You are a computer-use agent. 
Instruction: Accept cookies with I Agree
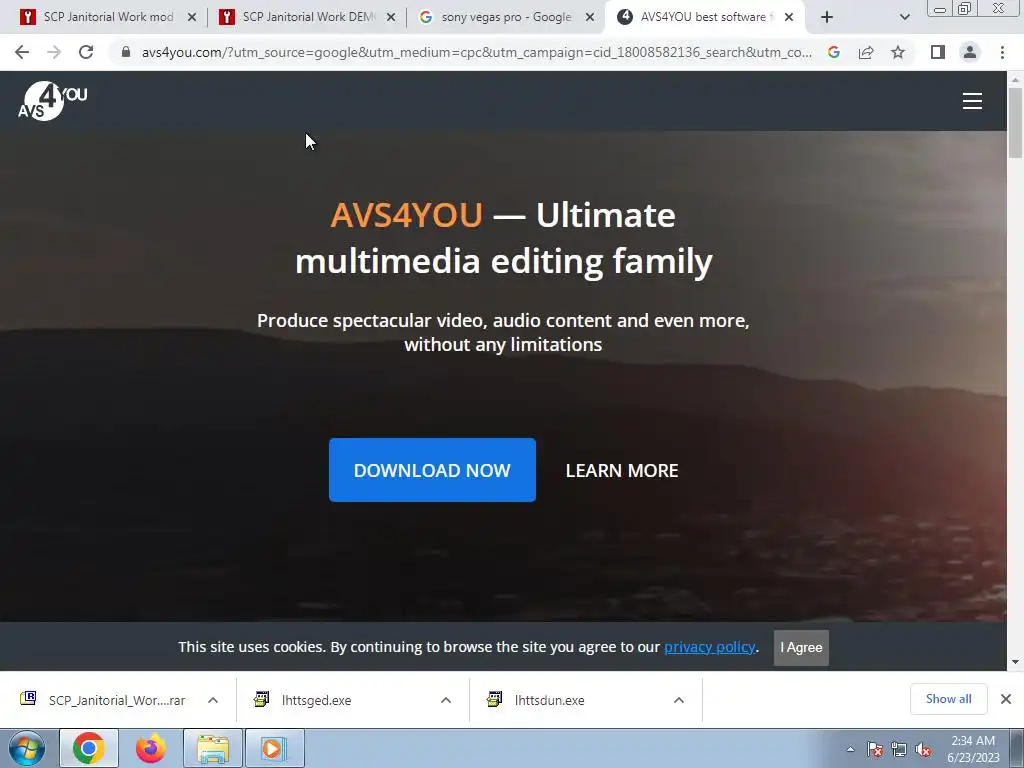pyautogui.click(x=801, y=648)
